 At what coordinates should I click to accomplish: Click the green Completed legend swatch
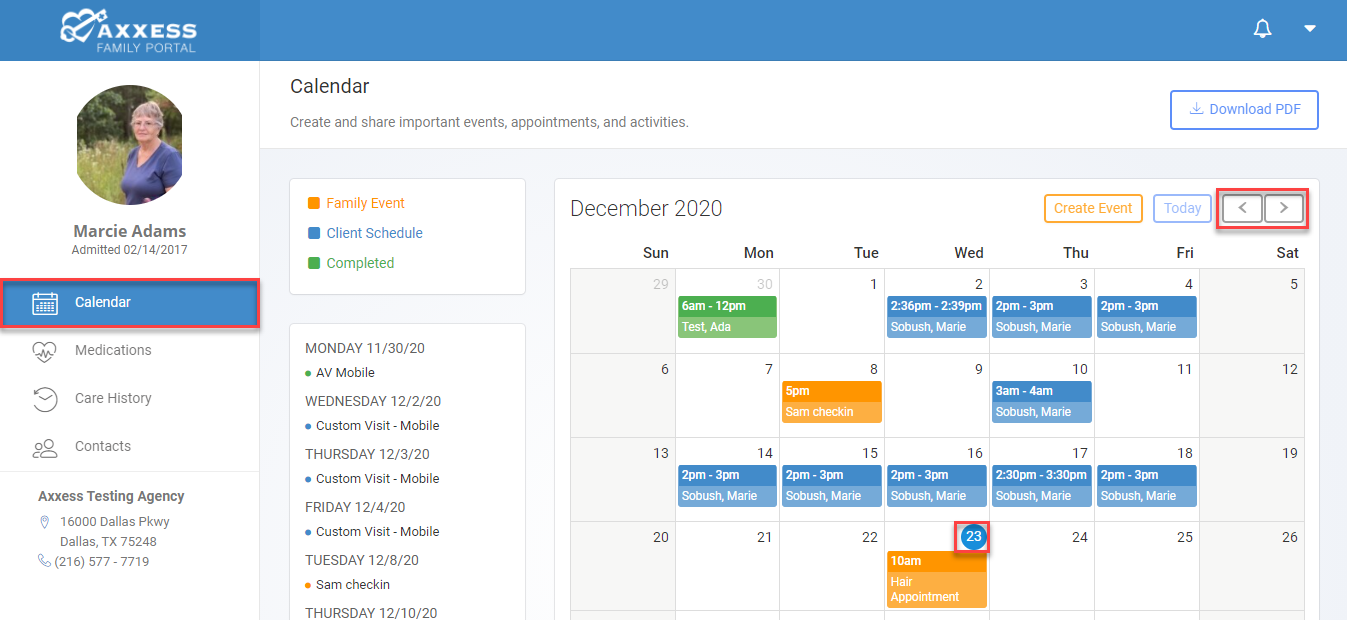pyautogui.click(x=313, y=263)
